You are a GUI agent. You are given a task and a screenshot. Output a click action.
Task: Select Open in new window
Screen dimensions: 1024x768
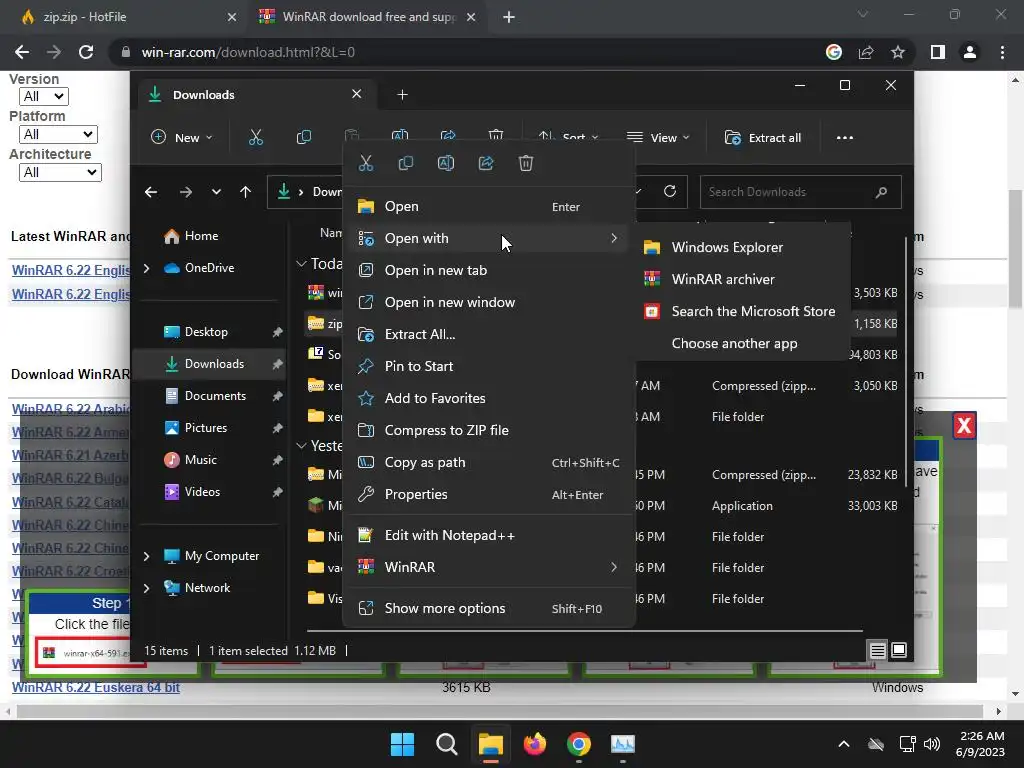(489, 302)
